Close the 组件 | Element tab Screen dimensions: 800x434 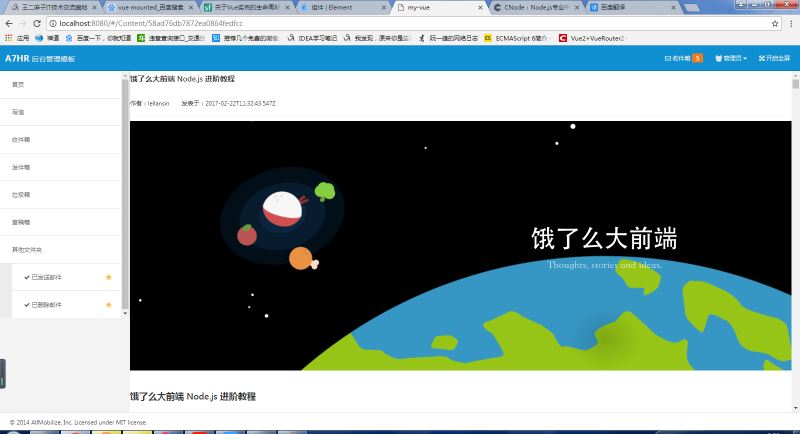384,8
